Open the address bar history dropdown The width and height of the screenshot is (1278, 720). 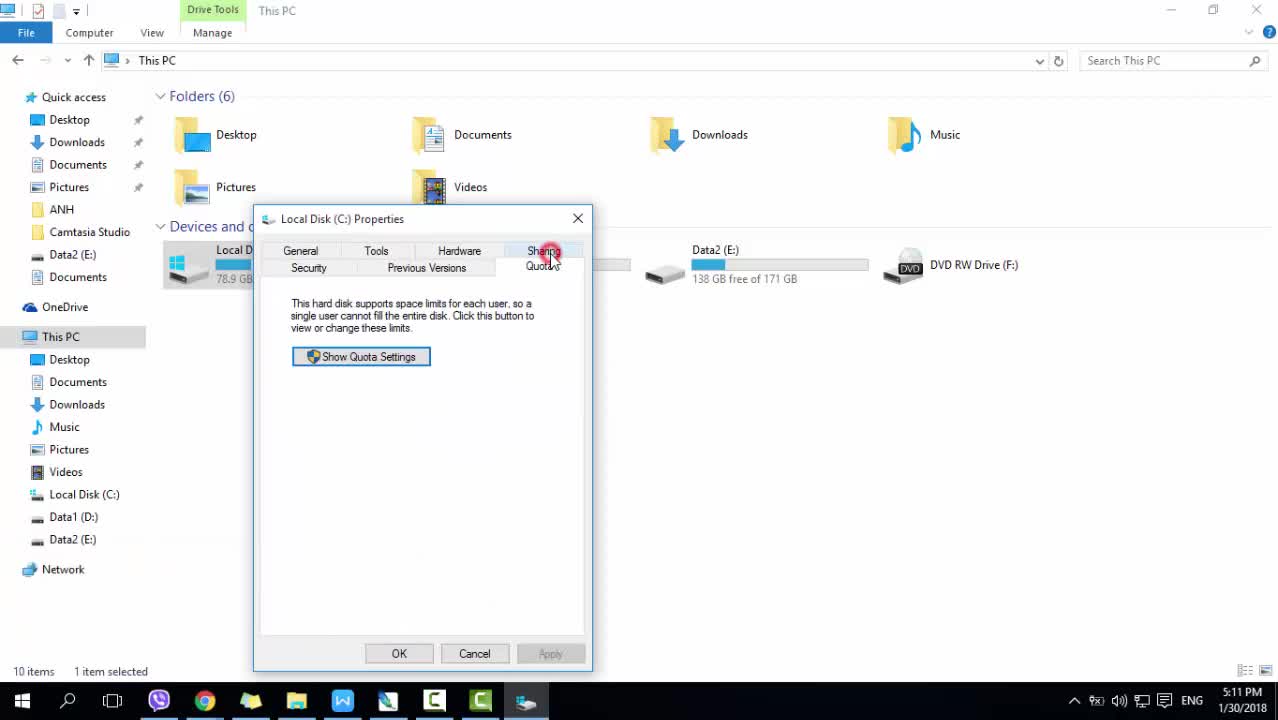(x=1039, y=61)
